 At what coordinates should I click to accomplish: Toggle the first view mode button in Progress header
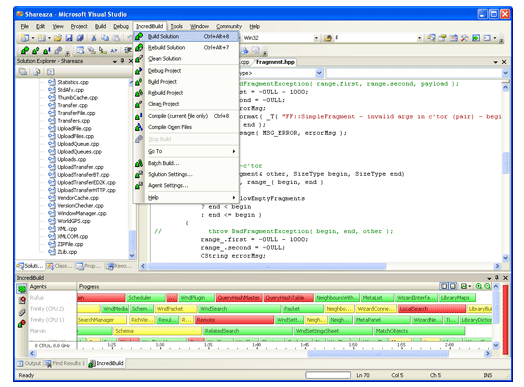point(444,286)
